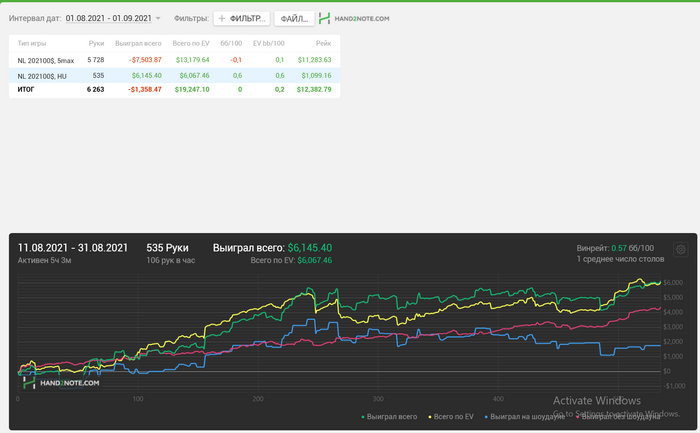Sort by бб/100 column header

231,43
